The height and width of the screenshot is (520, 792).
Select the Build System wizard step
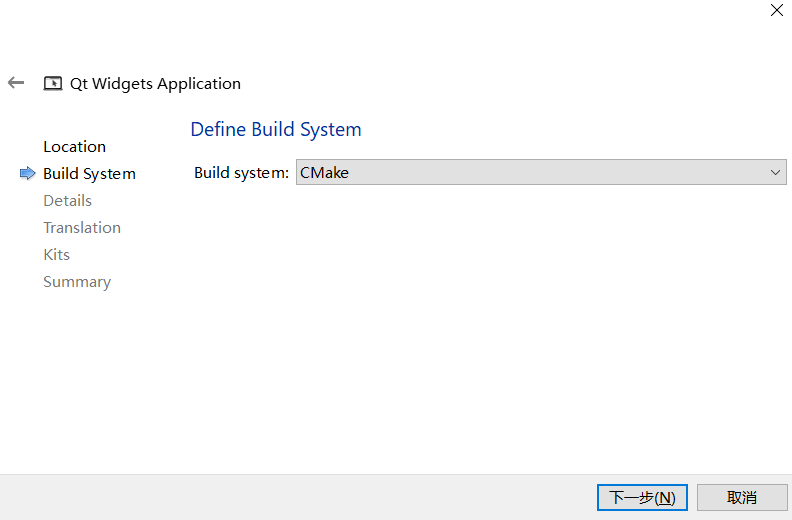click(x=89, y=174)
